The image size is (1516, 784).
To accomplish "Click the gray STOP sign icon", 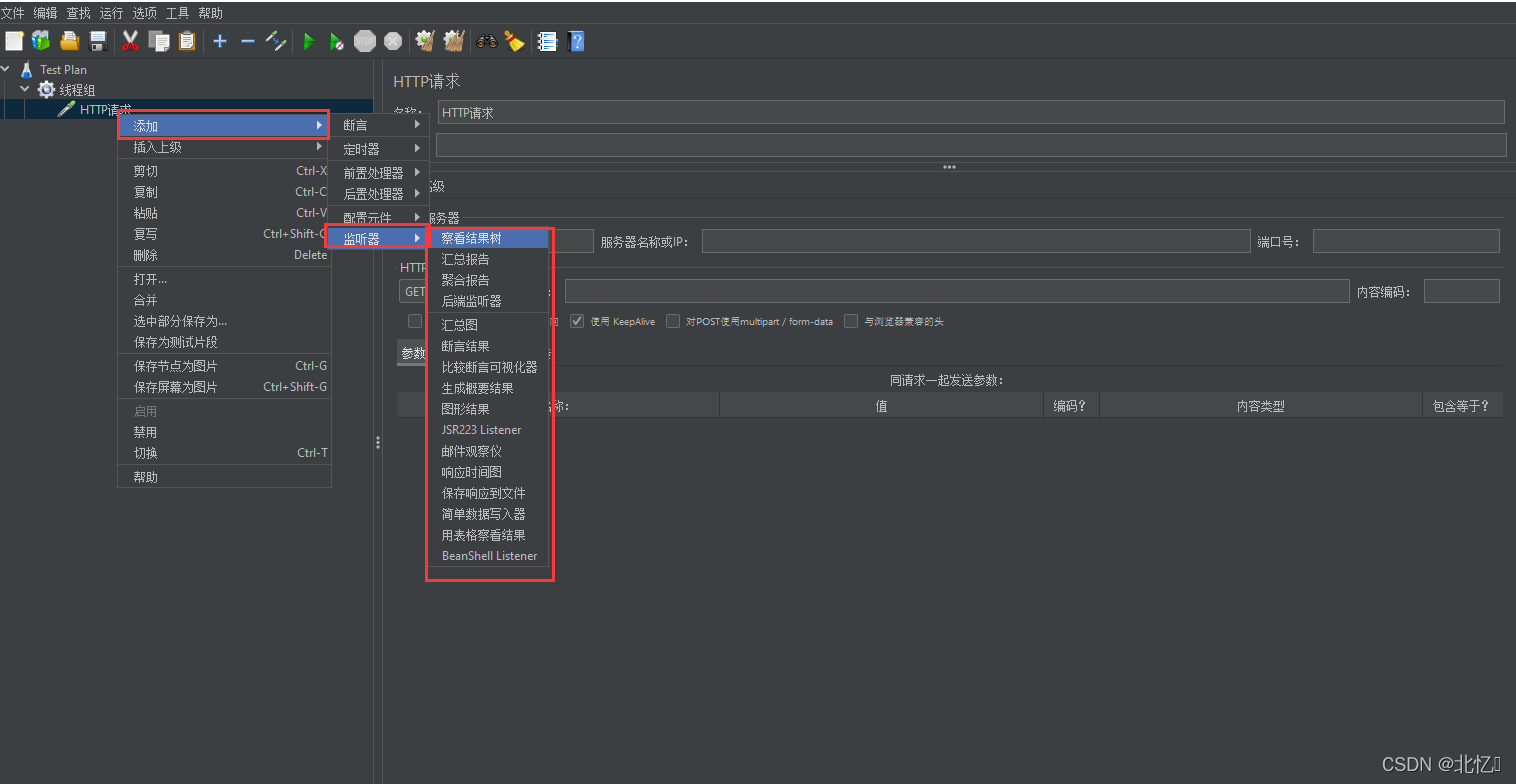I will coord(365,41).
